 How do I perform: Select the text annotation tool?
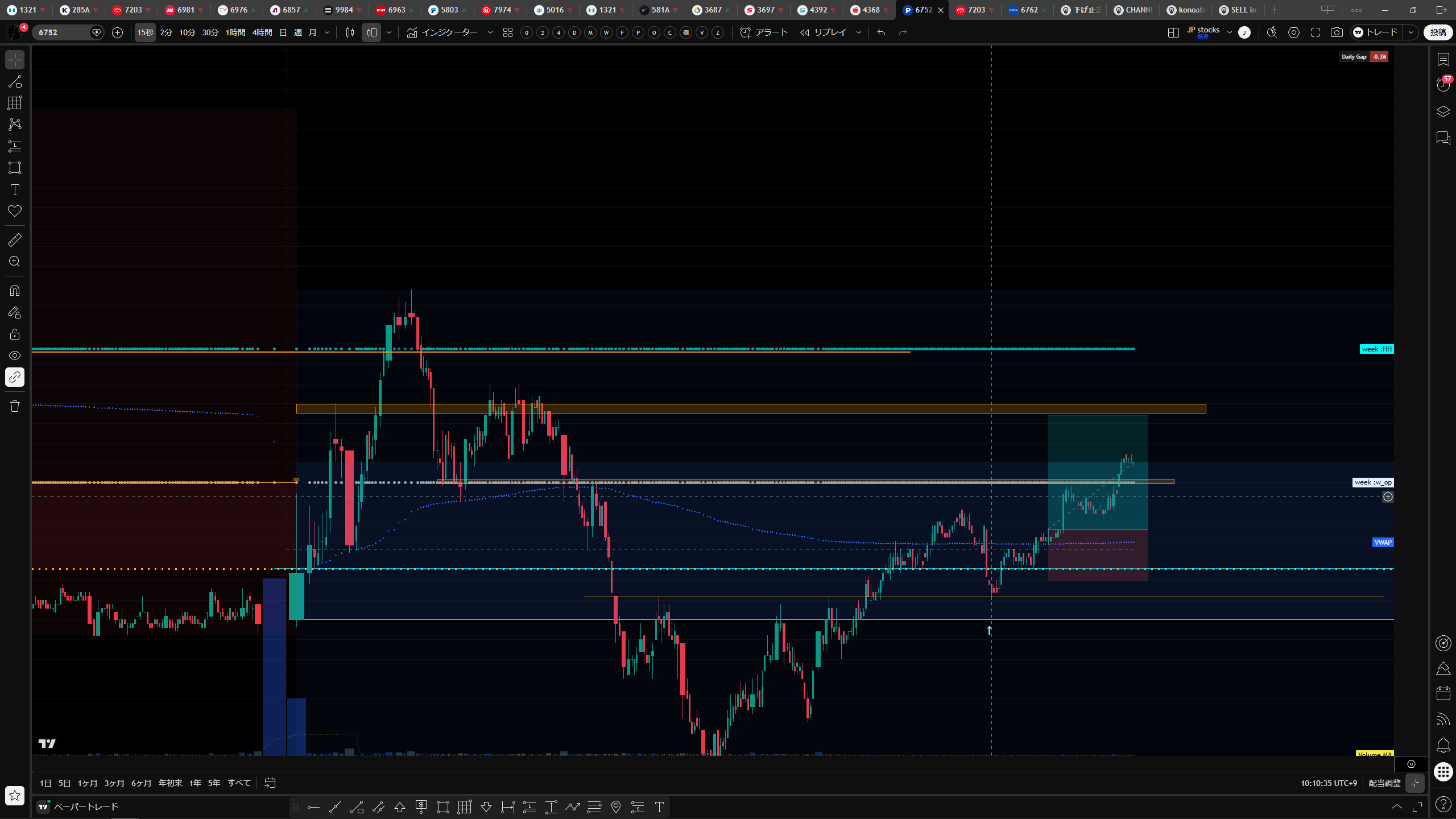pyautogui.click(x=15, y=189)
